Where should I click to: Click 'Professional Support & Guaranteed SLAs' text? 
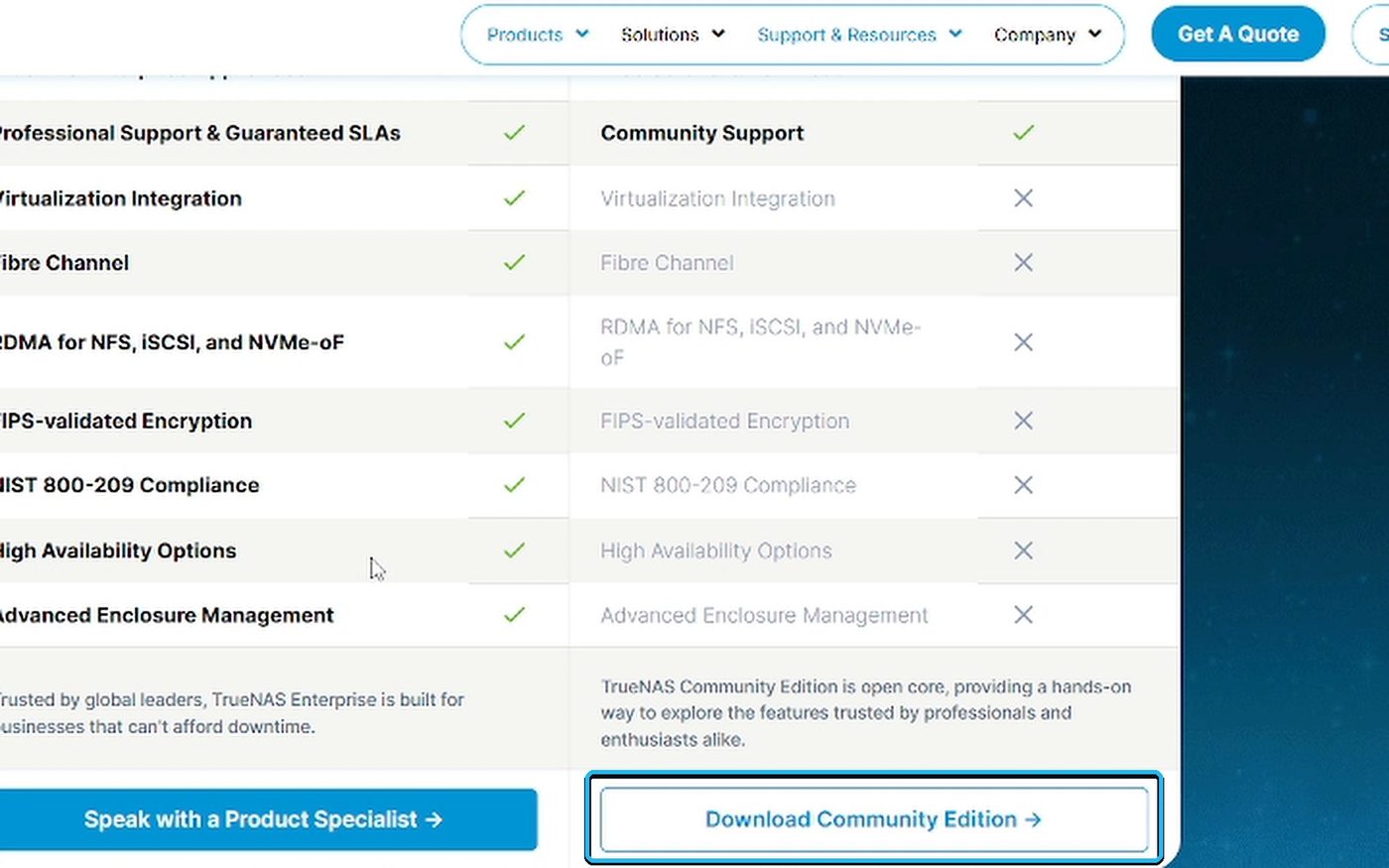point(199,133)
